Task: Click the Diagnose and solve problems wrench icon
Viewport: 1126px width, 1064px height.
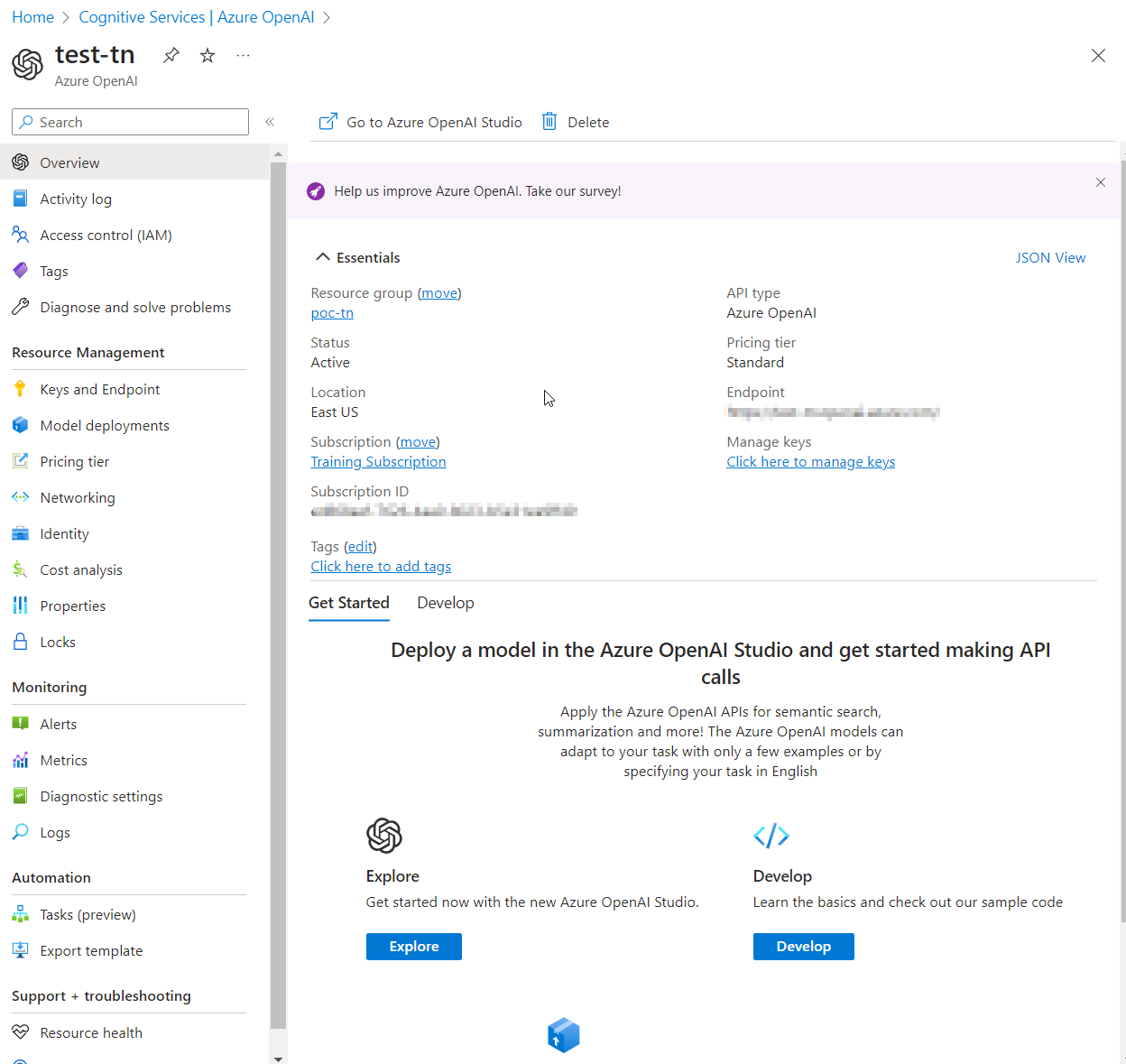Action: pos(21,307)
